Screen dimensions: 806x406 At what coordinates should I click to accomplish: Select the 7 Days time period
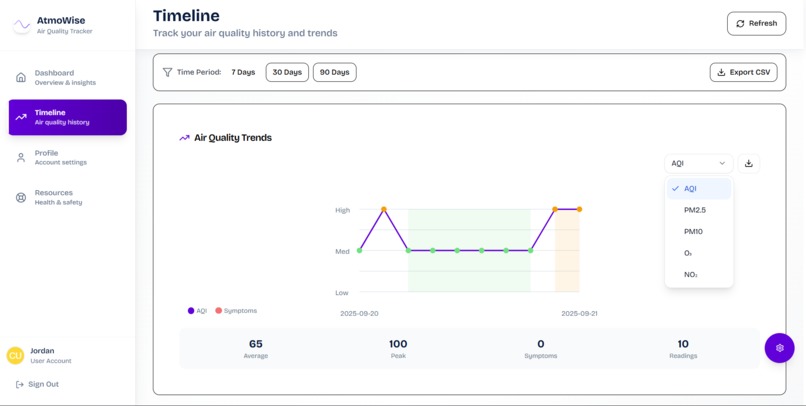pos(243,72)
